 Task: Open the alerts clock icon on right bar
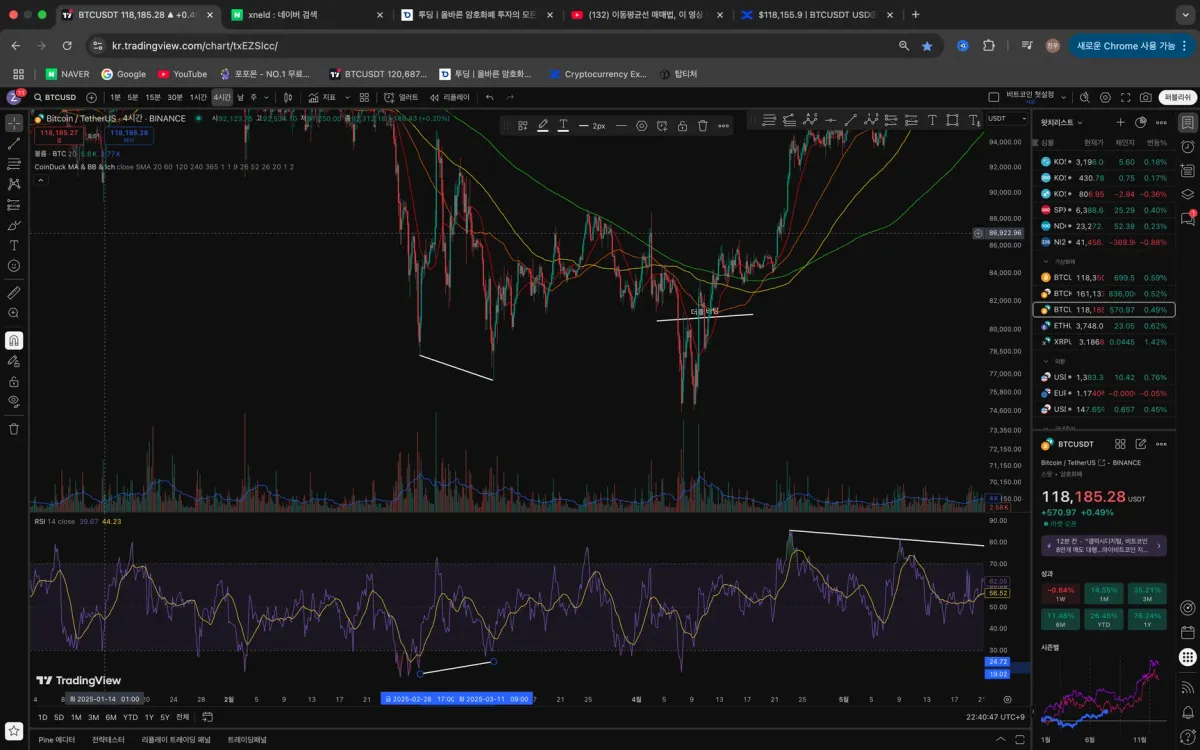coord(1187,146)
